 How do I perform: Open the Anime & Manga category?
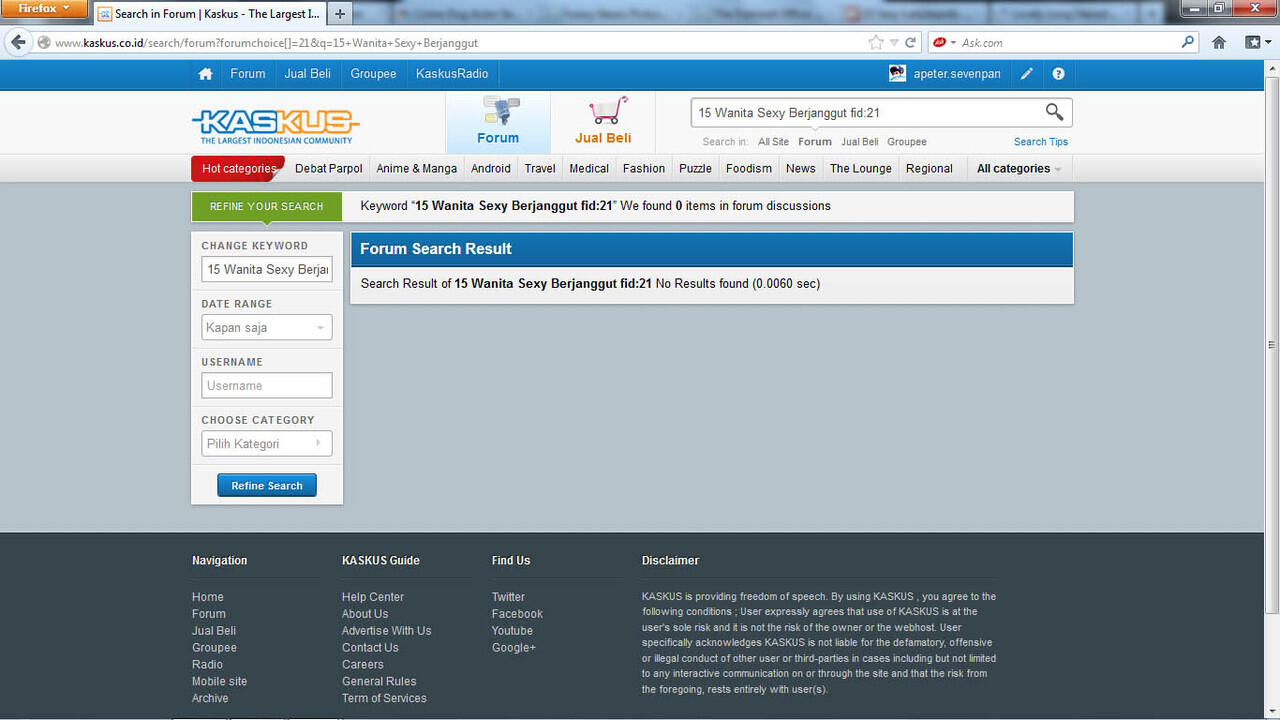[x=417, y=168]
